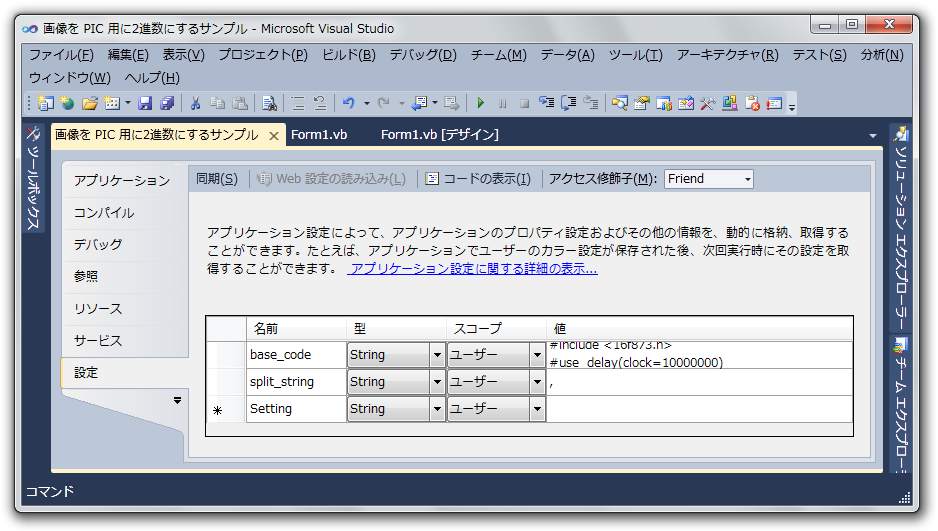938x531 pixels.
Task: Uncomment the selected lines icon
Action: click(320, 103)
